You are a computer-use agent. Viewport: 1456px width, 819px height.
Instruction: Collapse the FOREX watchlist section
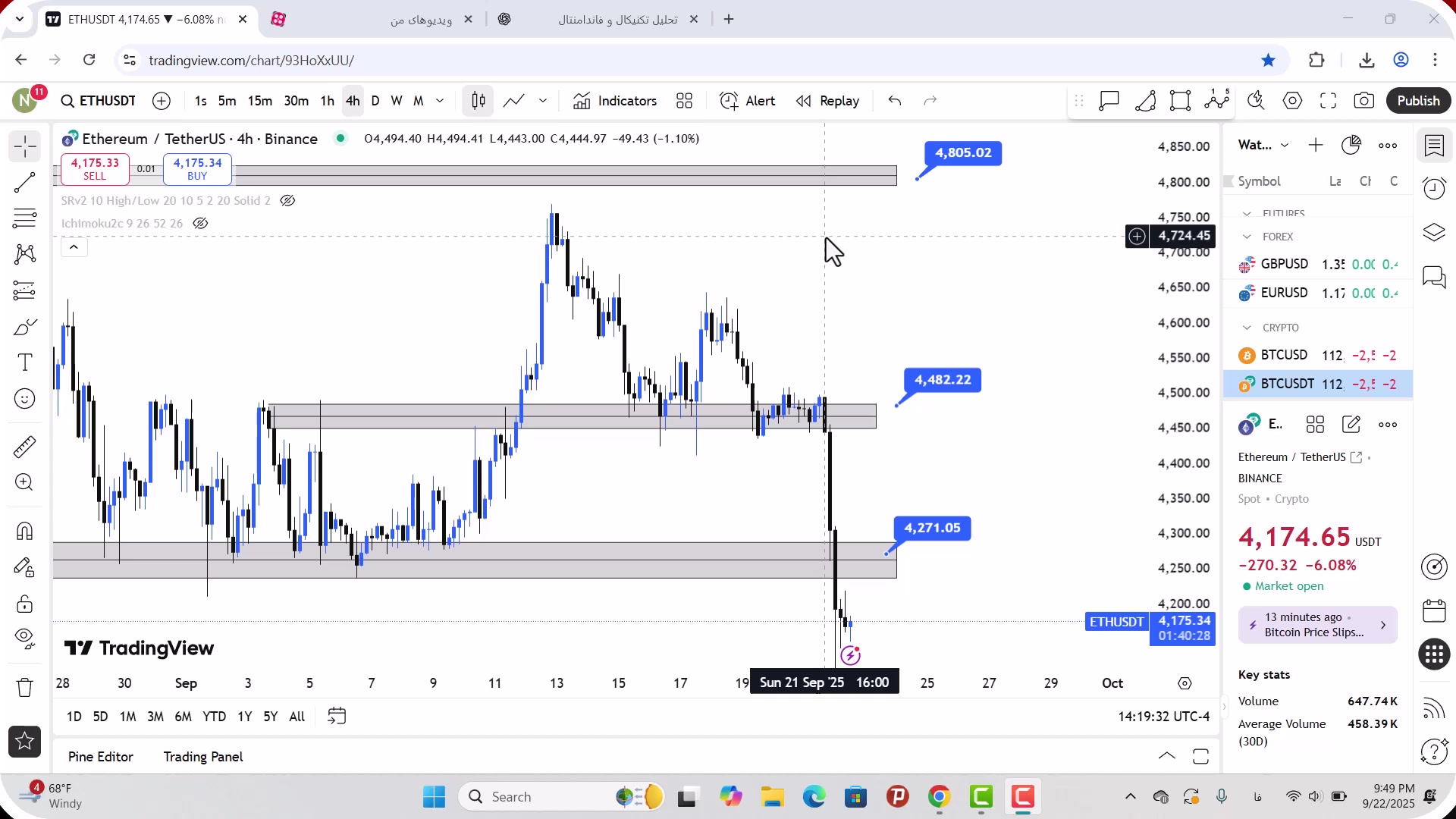coord(1247,237)
